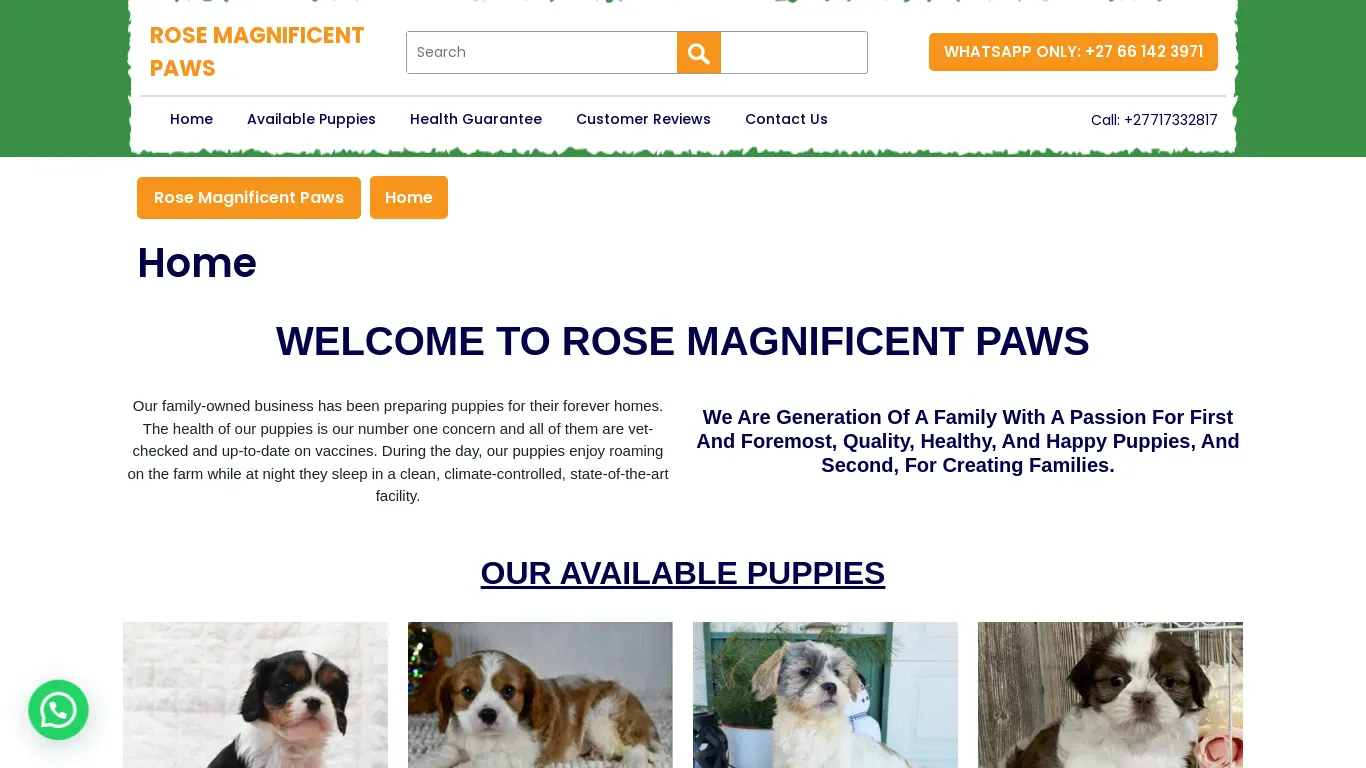Open the brown and white spaniel puppy photo
This screenshot has height=768, width=1366.
(540, 695)
